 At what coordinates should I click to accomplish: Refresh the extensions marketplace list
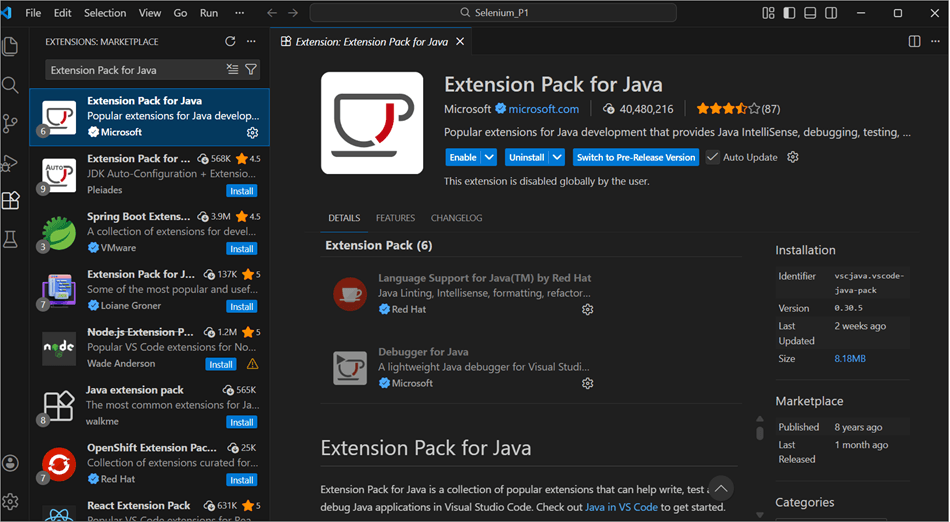[230, 41]
